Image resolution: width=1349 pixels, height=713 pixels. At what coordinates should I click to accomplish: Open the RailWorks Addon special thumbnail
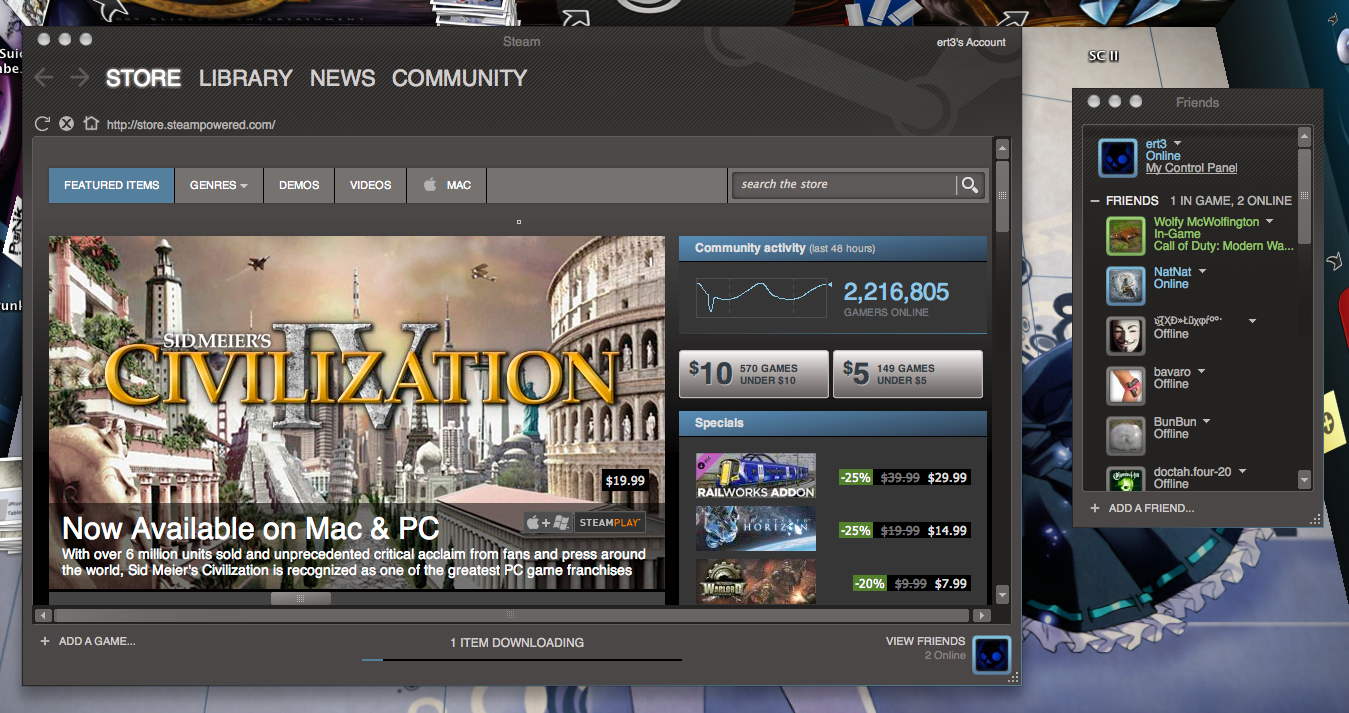756,476
